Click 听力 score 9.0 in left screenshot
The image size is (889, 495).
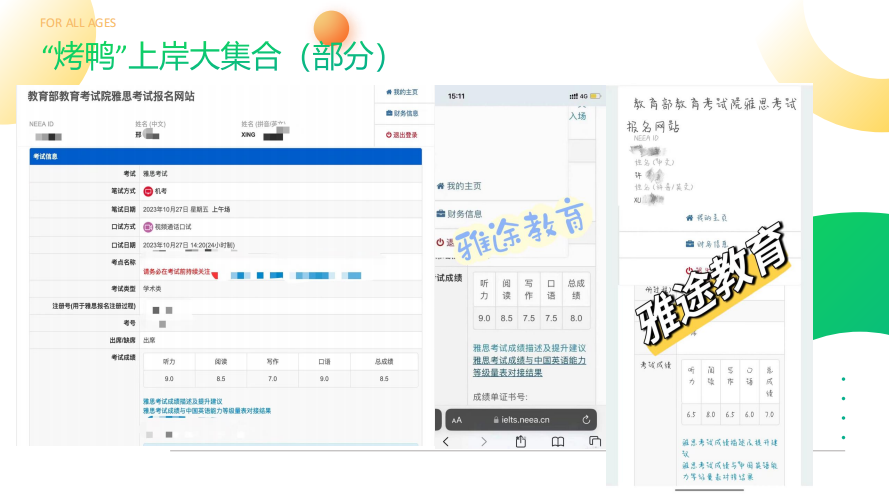click(x=169, y=379)
